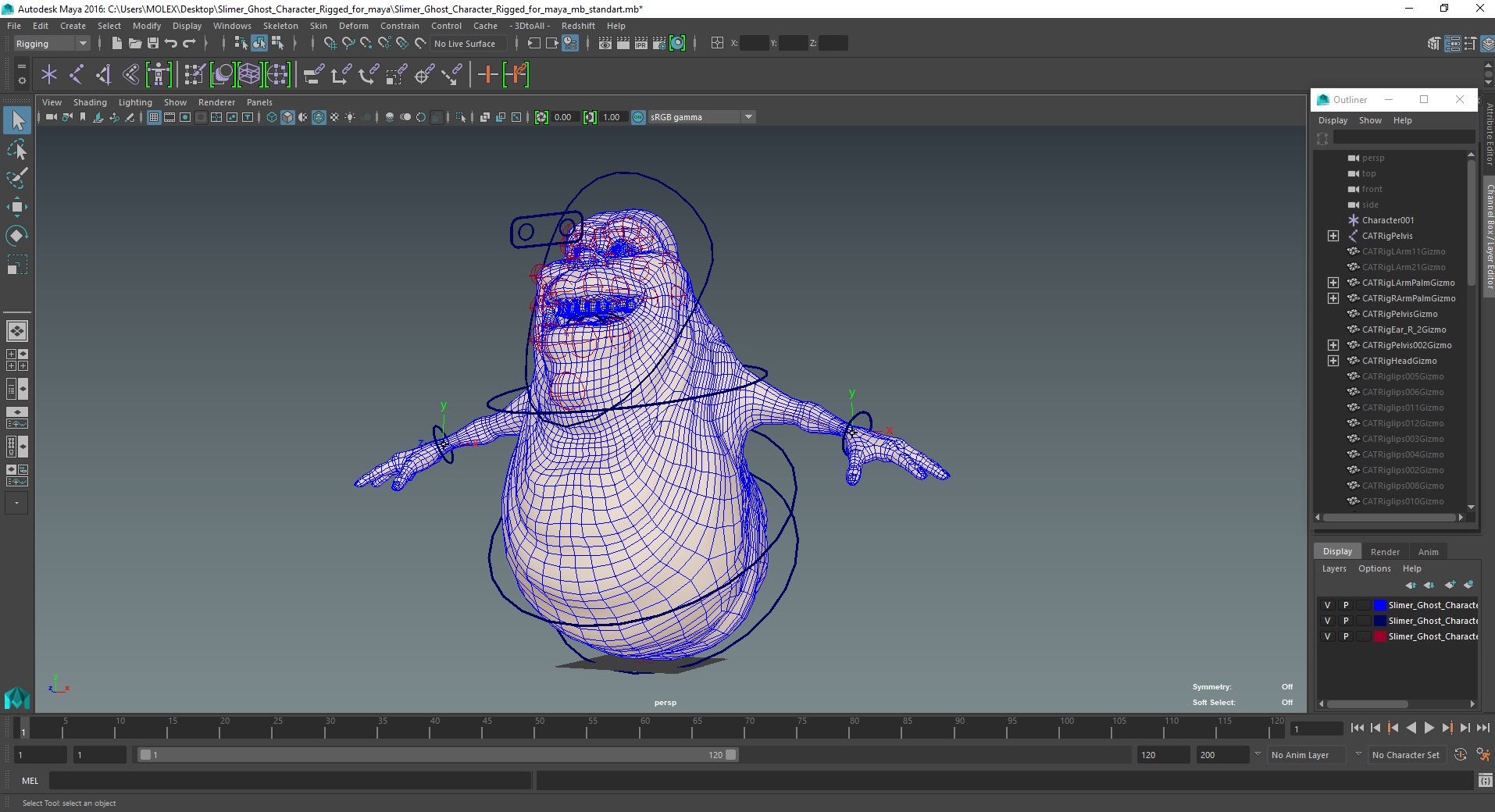This screenshot has width=1495, height=812.
Task: Click the range slider bar handle at 120
Action: coord(730,755)
